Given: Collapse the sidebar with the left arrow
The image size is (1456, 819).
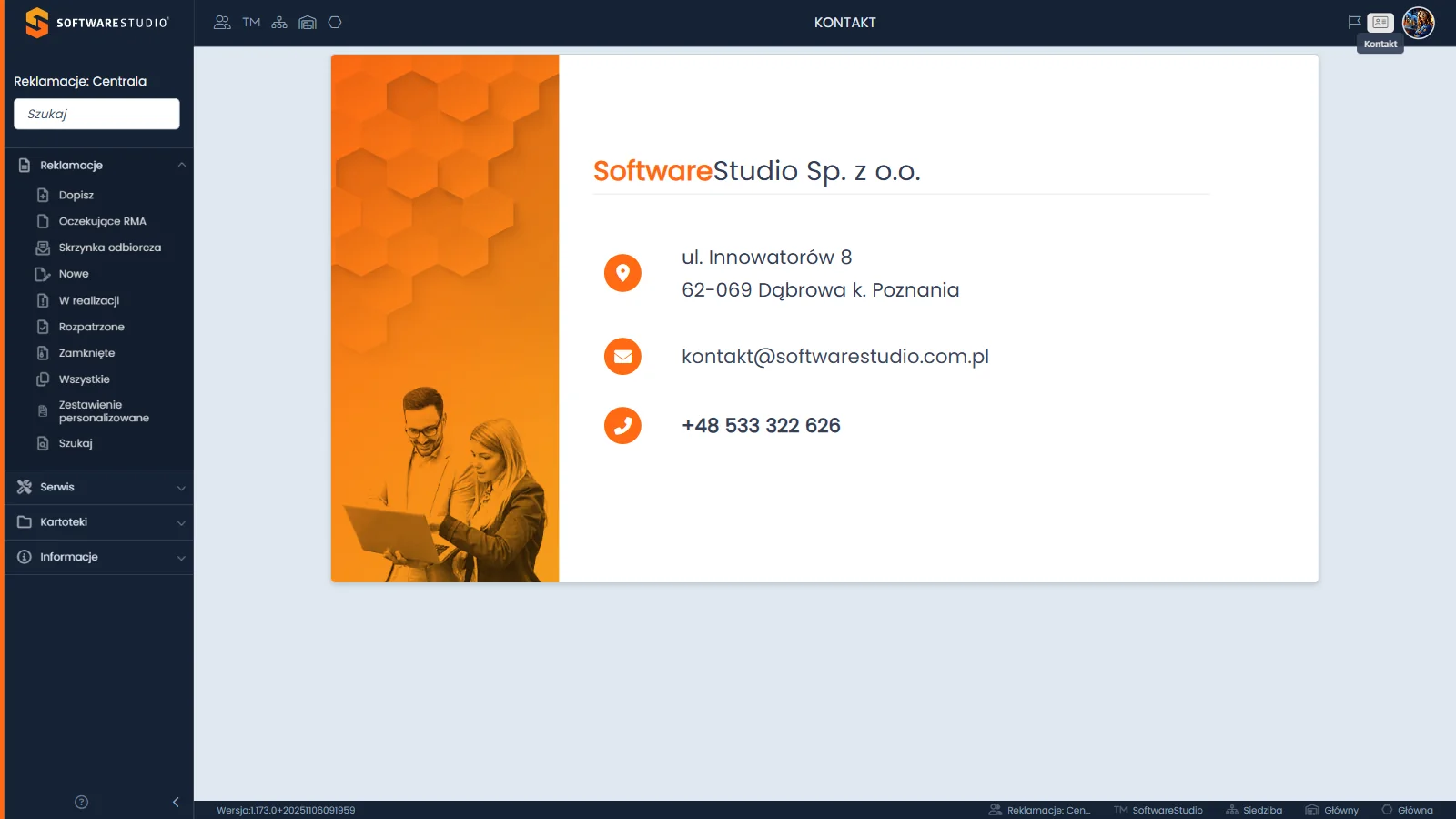Looking at the screenshot, I should pyautogui.click(x=176, y=802).
